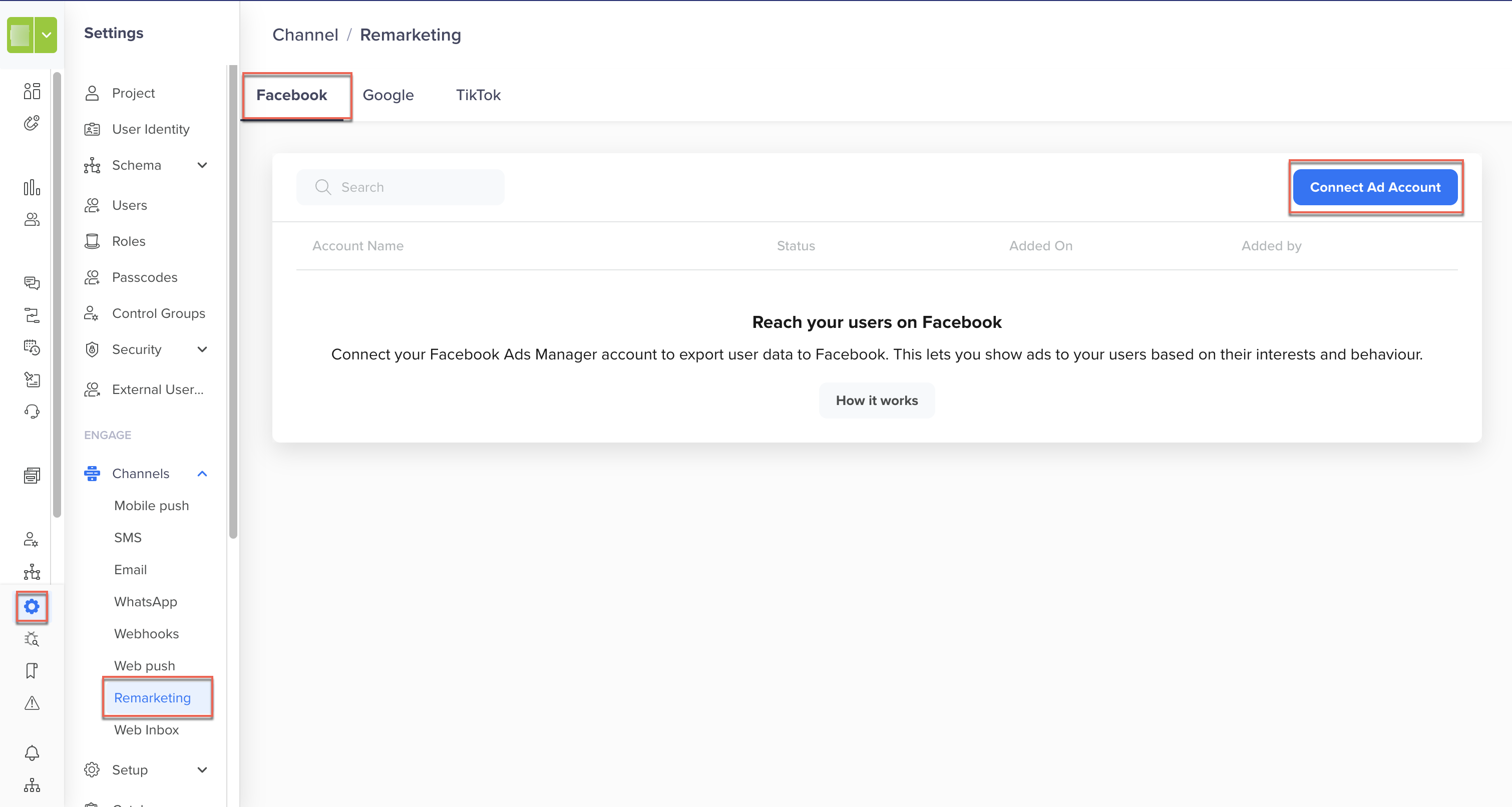Switch to the Facebook tab
1512x807 pixels.
point(292,95)
